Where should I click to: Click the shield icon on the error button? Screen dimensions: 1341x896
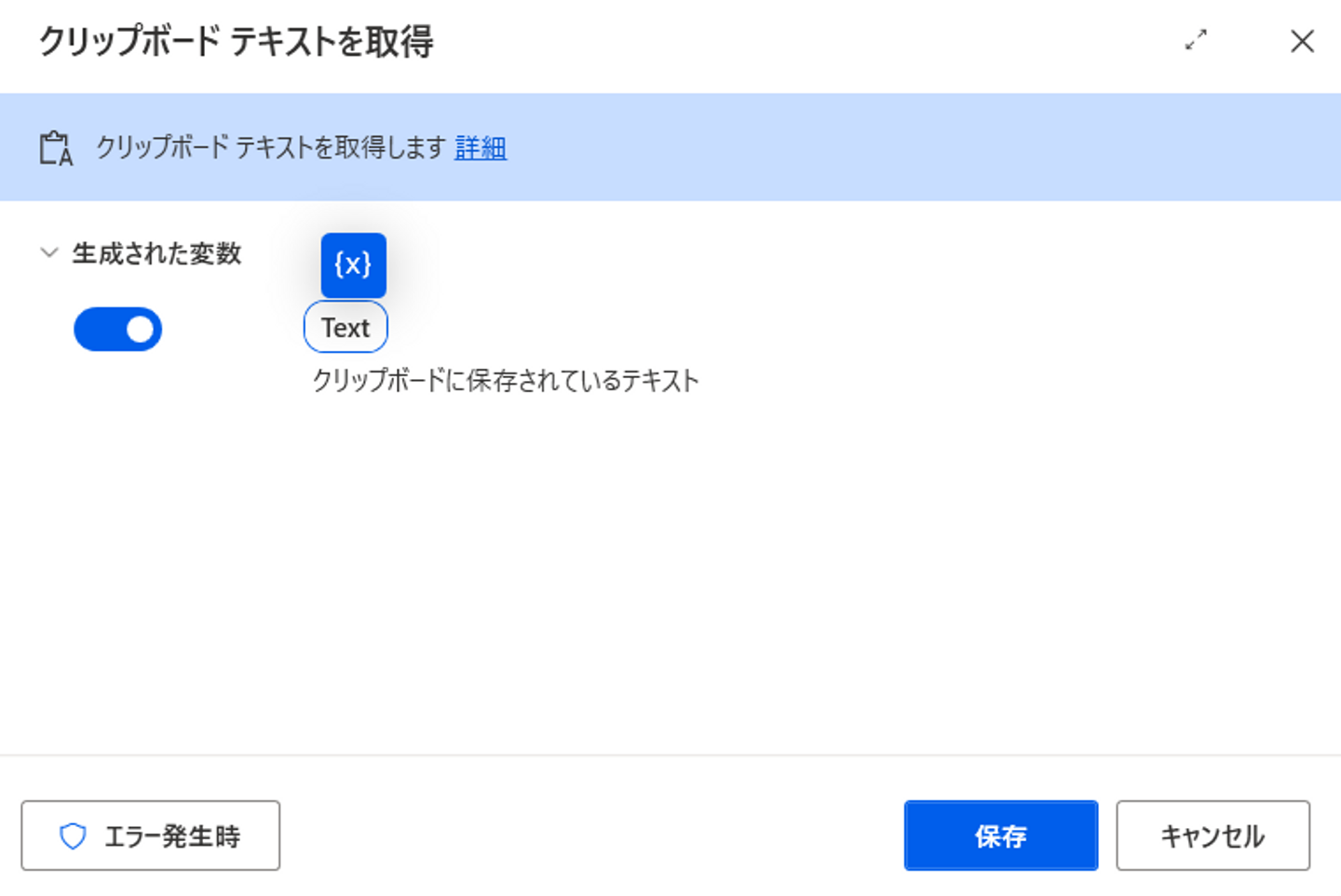(73, 835)
